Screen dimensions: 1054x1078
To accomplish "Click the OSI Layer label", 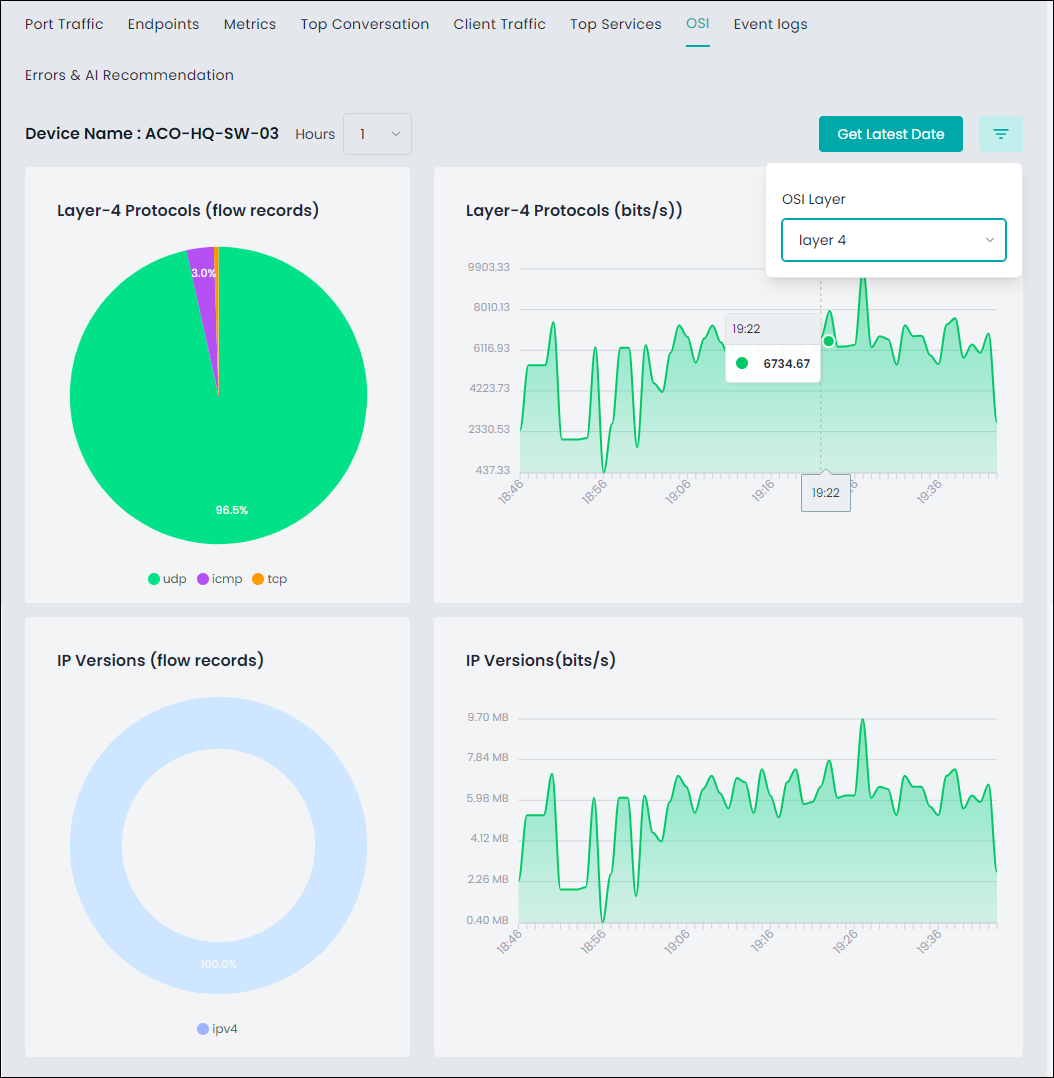I will tap(813, 199).
